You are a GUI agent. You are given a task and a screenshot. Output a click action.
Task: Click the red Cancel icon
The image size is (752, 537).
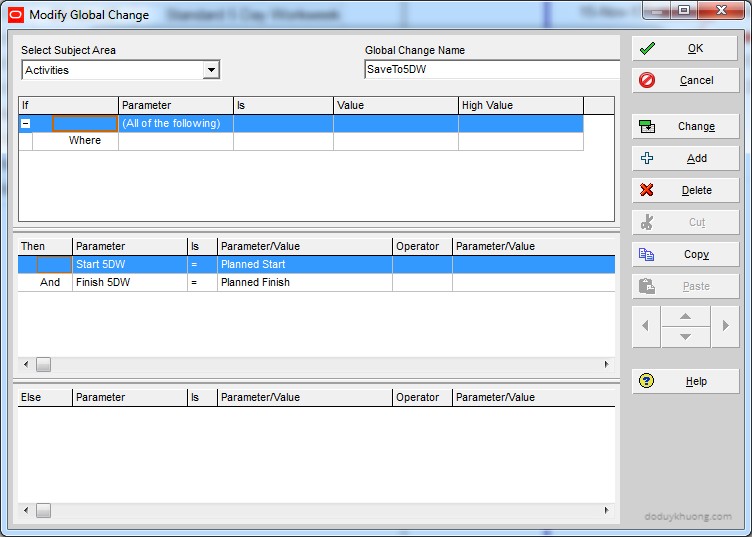(647, 80)
